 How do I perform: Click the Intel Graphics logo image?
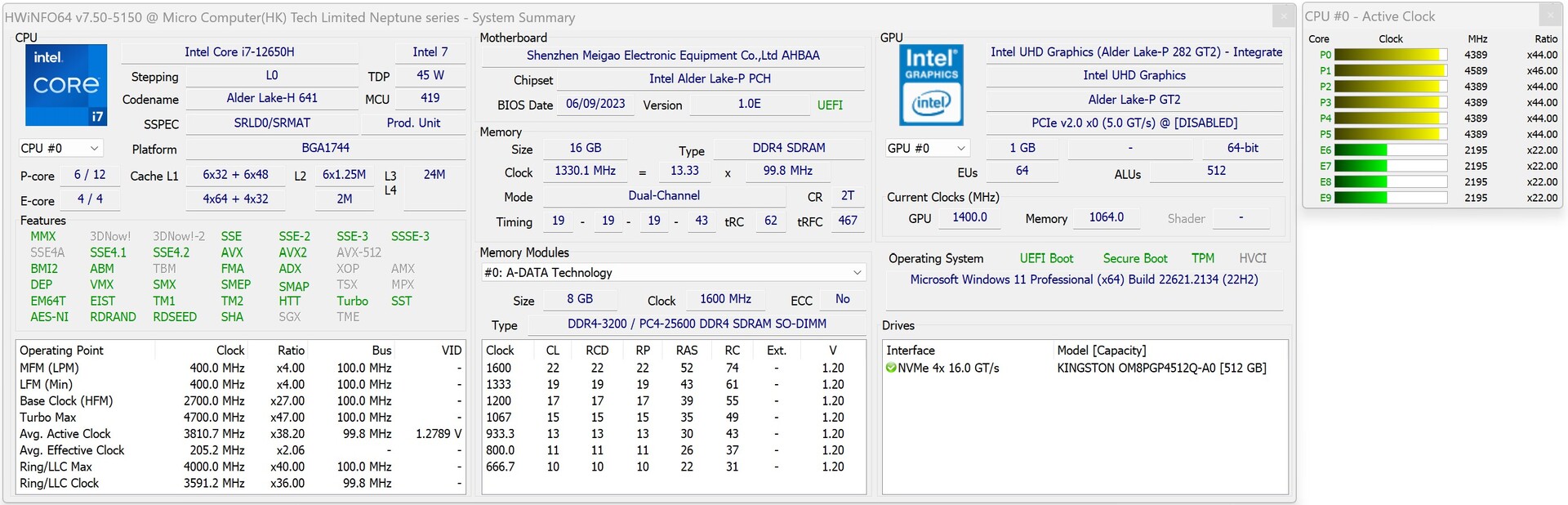click(931, 85)
